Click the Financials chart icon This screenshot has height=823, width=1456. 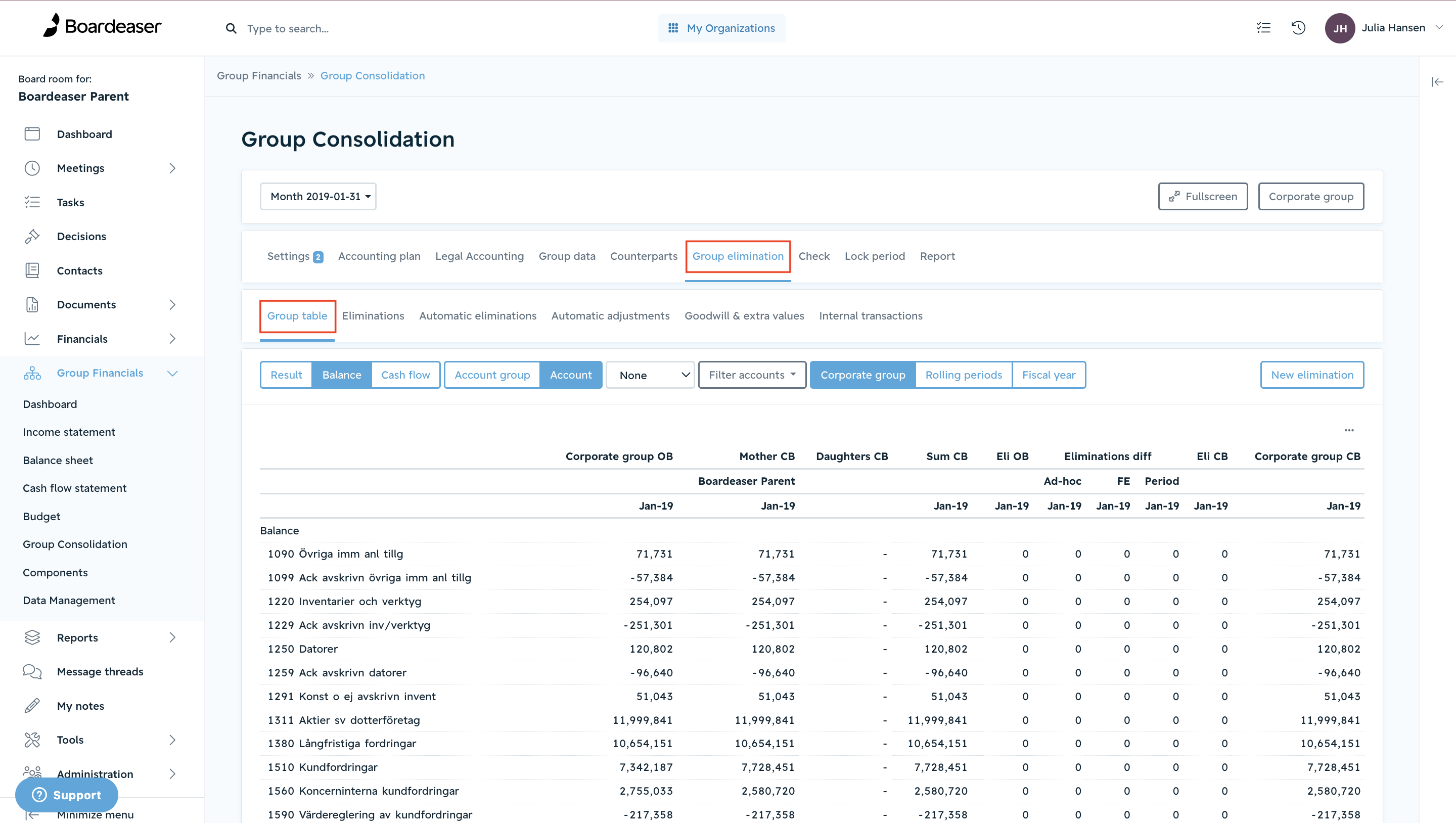(32, 339)
